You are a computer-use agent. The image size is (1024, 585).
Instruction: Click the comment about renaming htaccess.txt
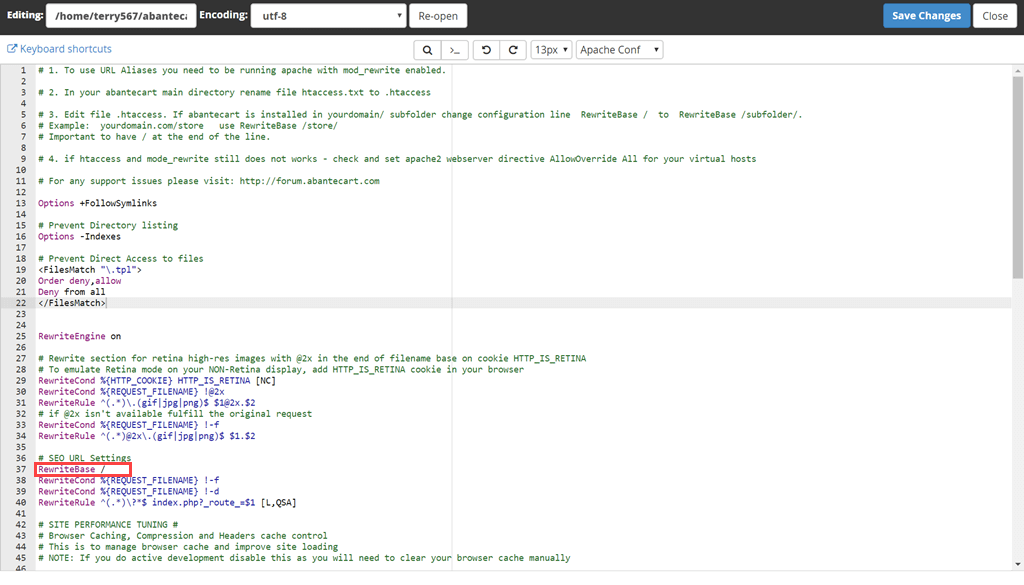(x=234, y=92)
